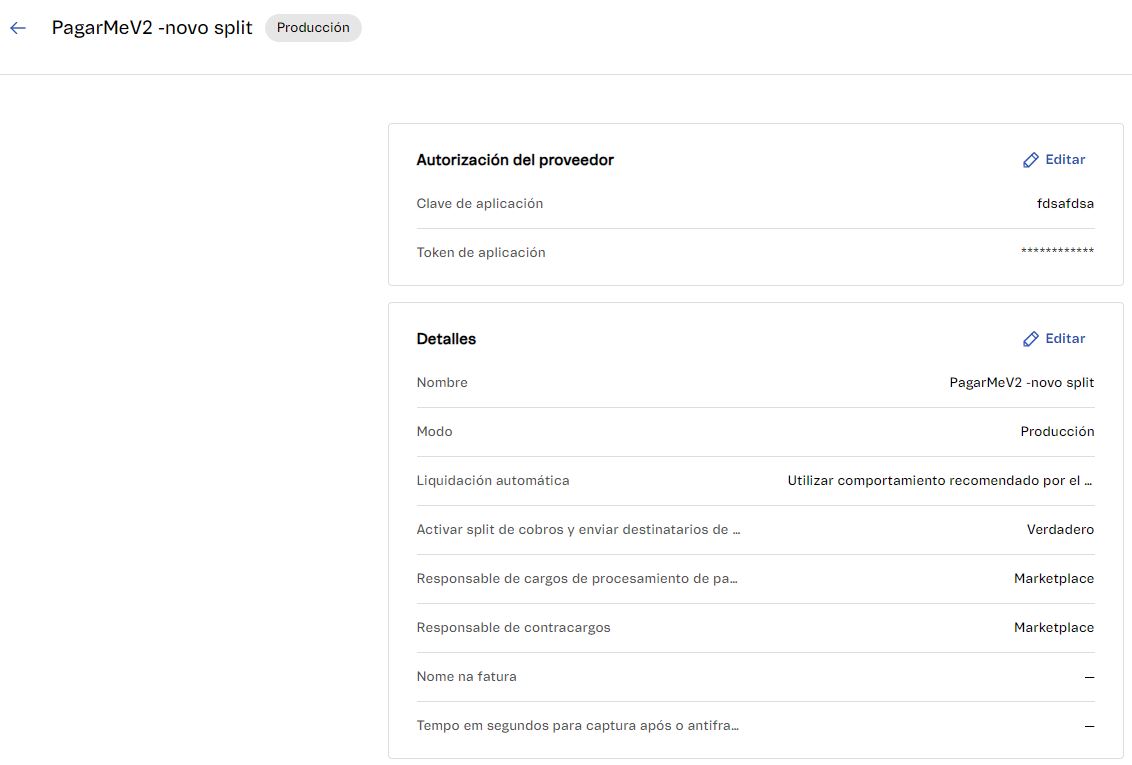Expand the truncated Liquidación automática value

point(938,480)
